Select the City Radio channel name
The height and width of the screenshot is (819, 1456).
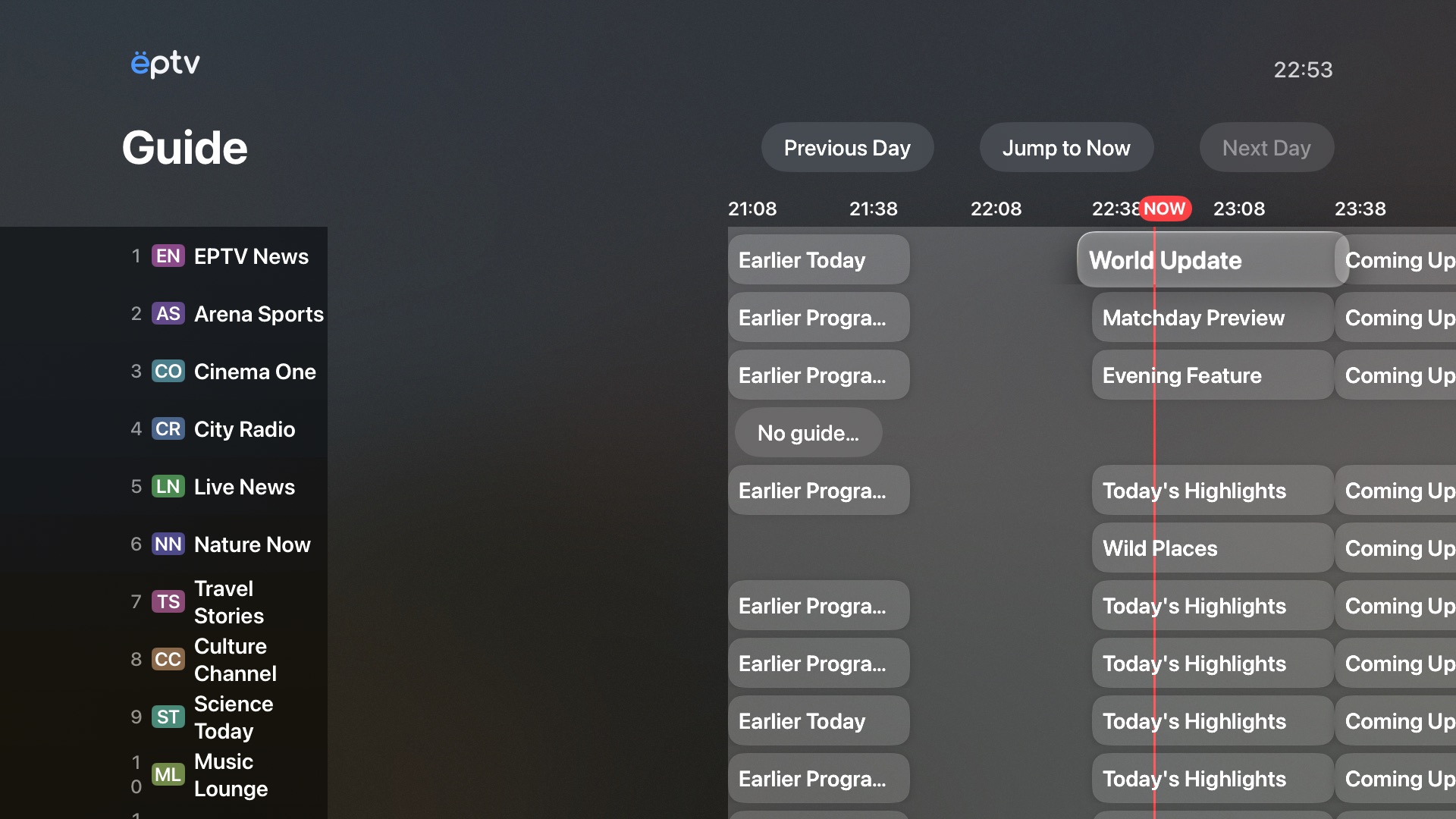pos(244,429)
